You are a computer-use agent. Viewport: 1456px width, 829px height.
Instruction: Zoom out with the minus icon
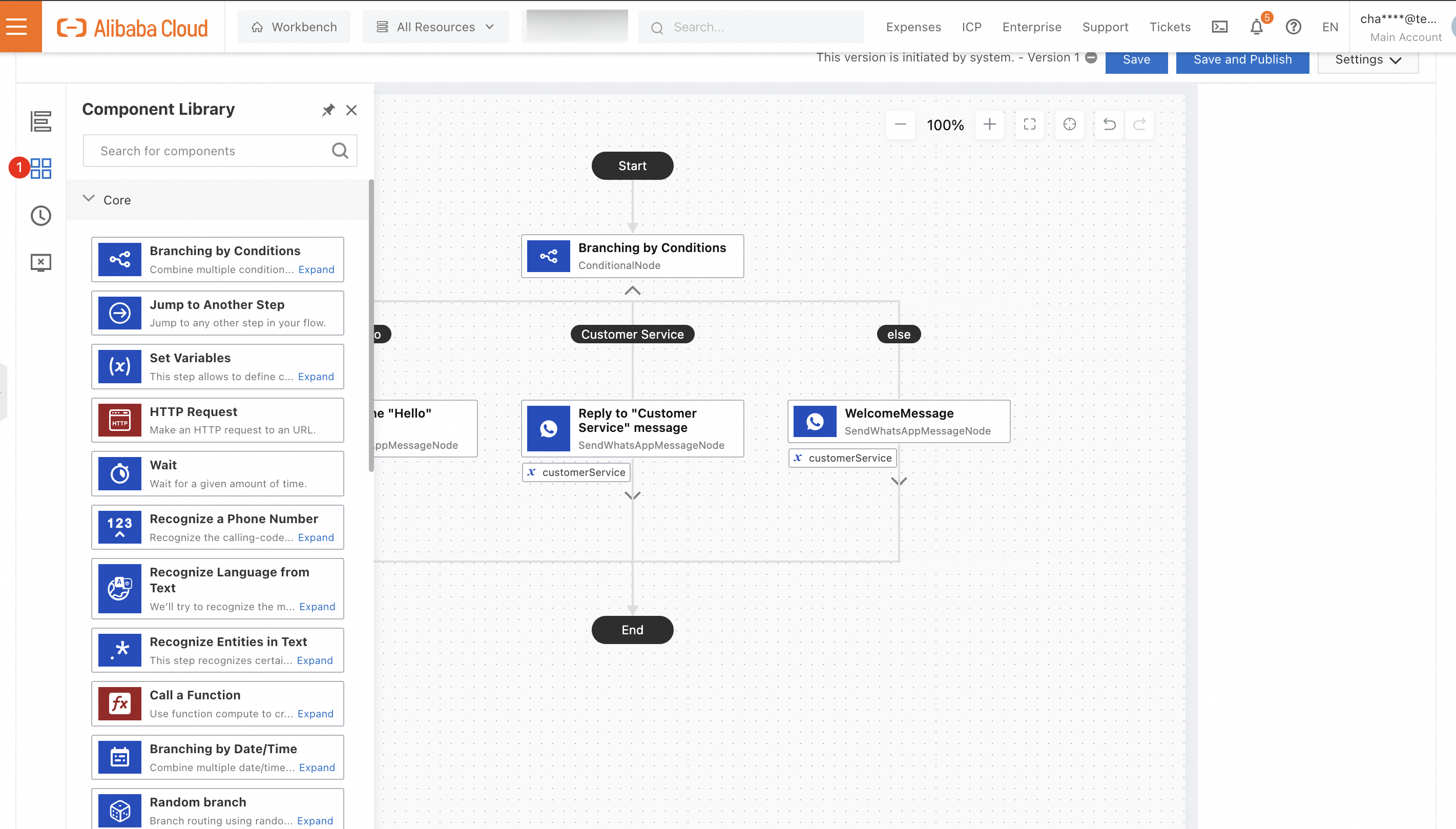pos(900,124)
